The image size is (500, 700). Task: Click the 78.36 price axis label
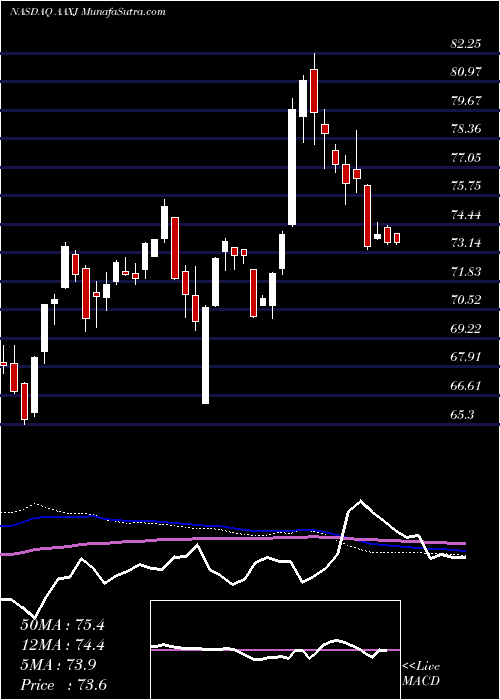[466, 129]
